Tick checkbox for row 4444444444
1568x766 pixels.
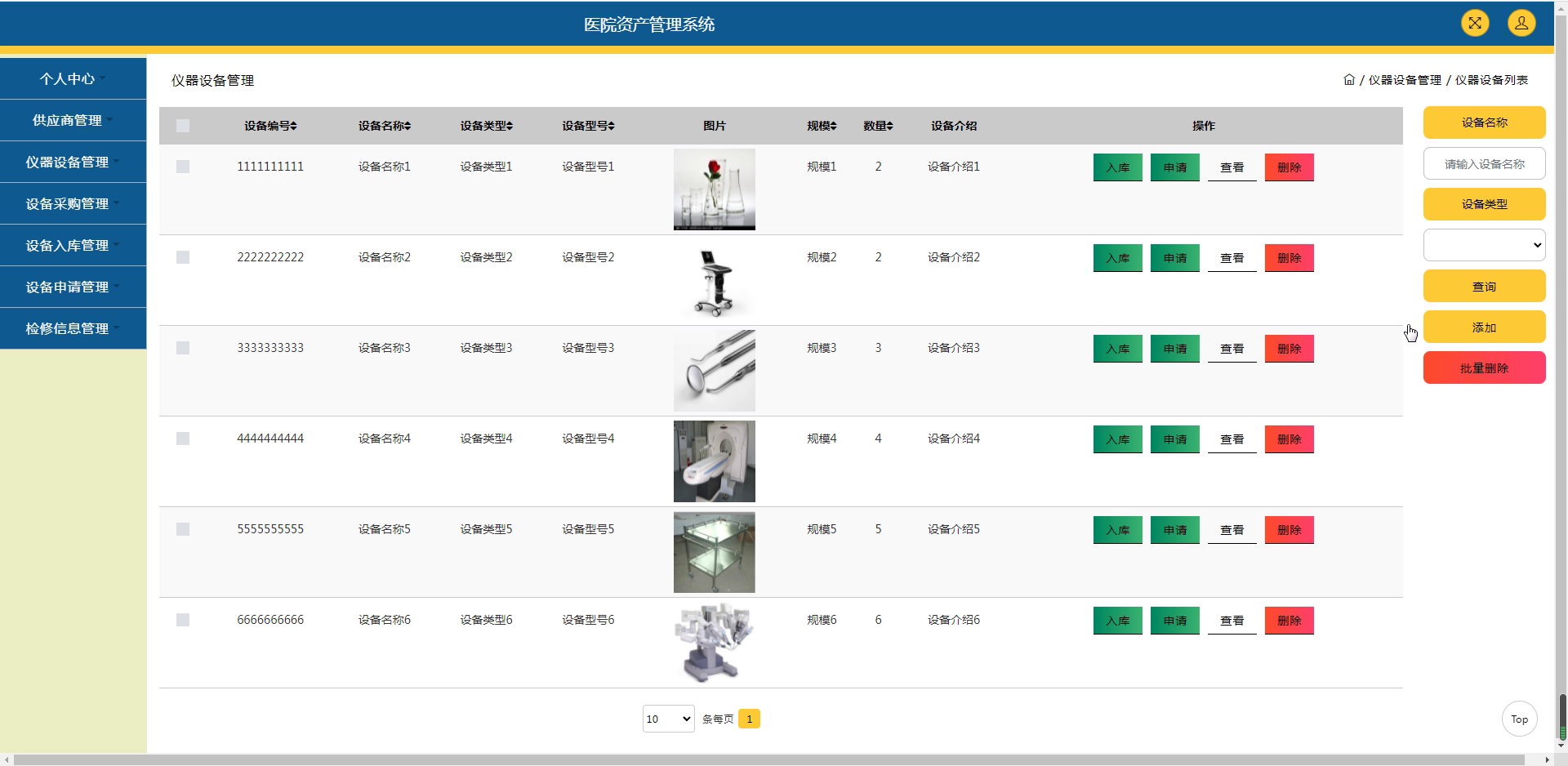[183, 439]
